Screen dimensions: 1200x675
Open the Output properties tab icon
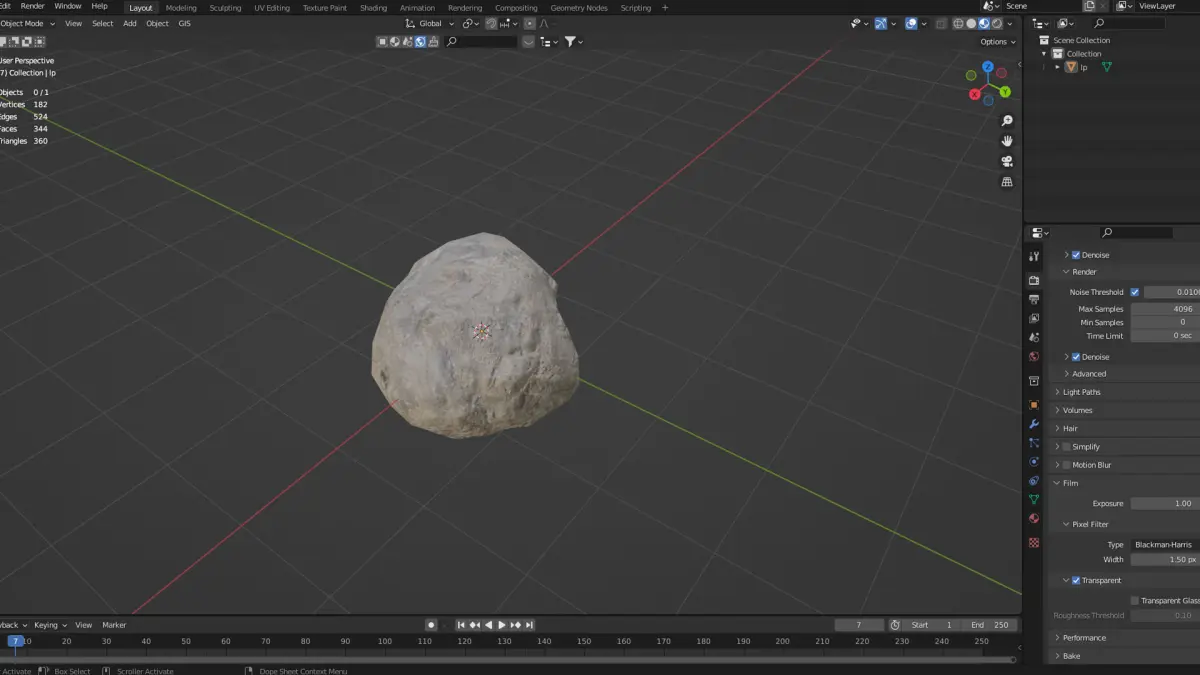pyautogui.click(x=1034, y=299)
